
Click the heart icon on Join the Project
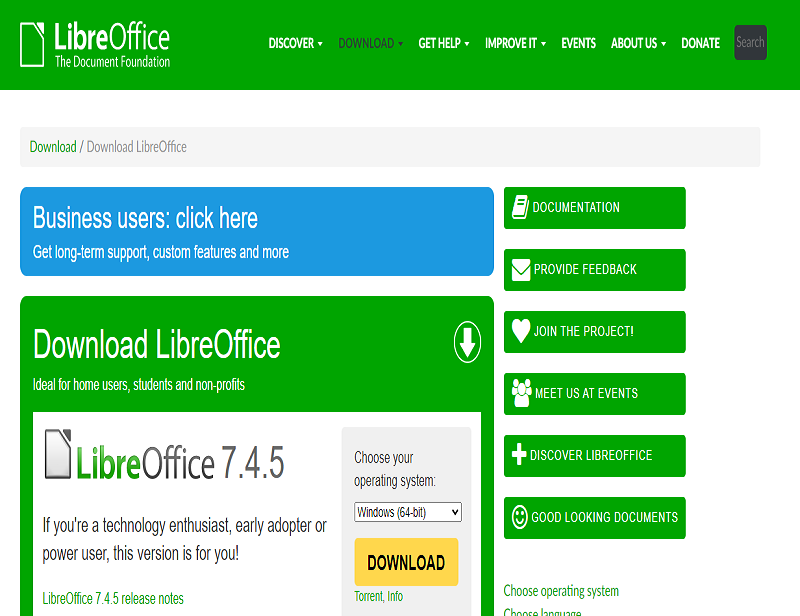pyautogui.click(x=521, y=331)
